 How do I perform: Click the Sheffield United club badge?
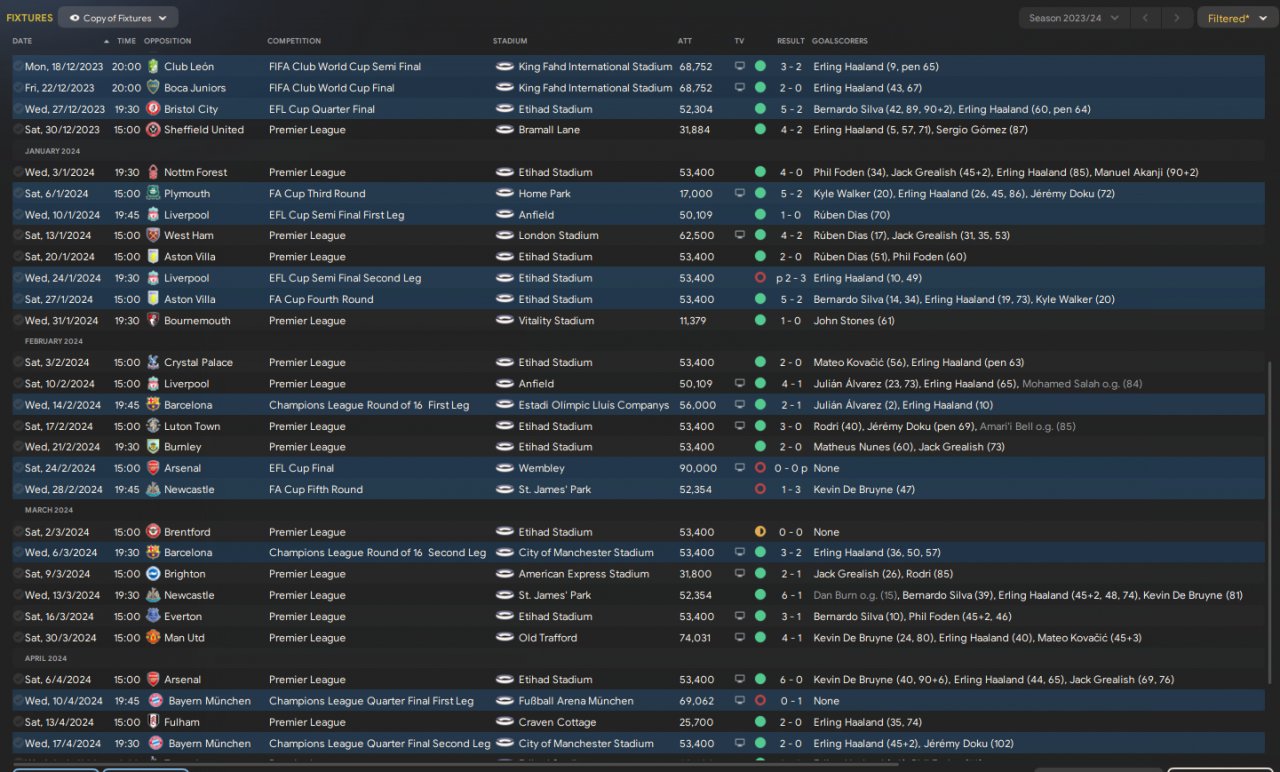153,130
